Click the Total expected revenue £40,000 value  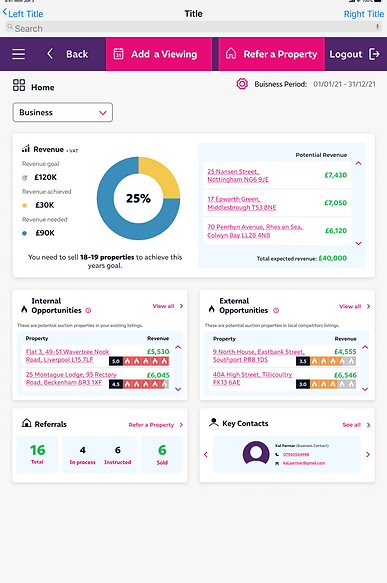point(333,258)
